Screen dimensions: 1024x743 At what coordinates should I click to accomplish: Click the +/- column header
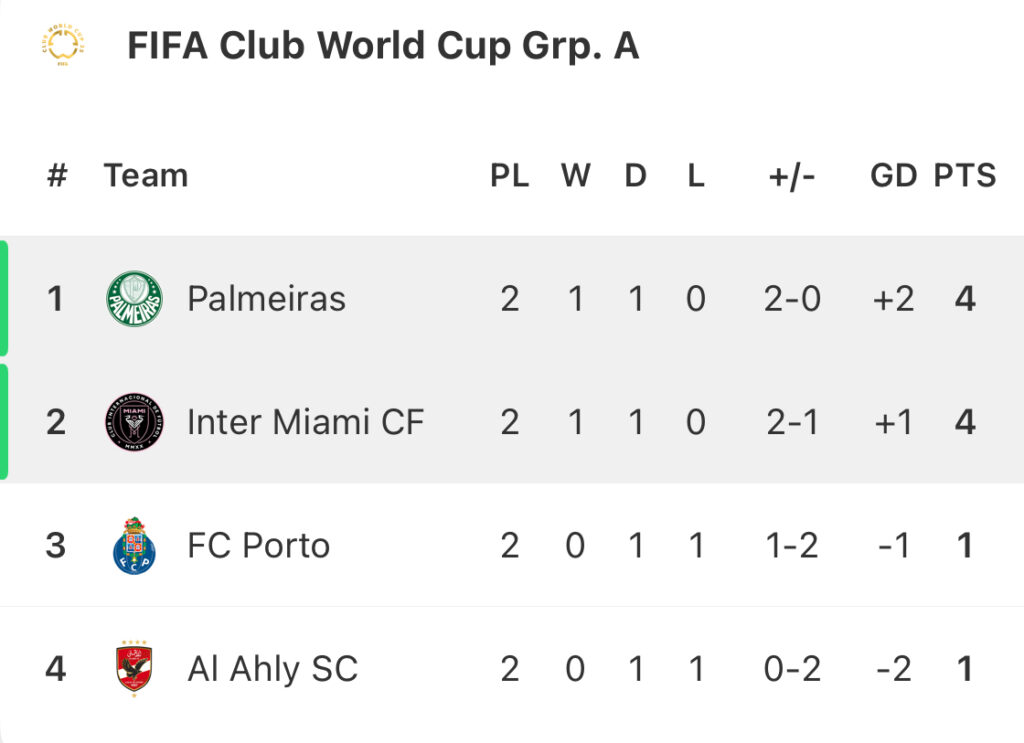[792, 176]
